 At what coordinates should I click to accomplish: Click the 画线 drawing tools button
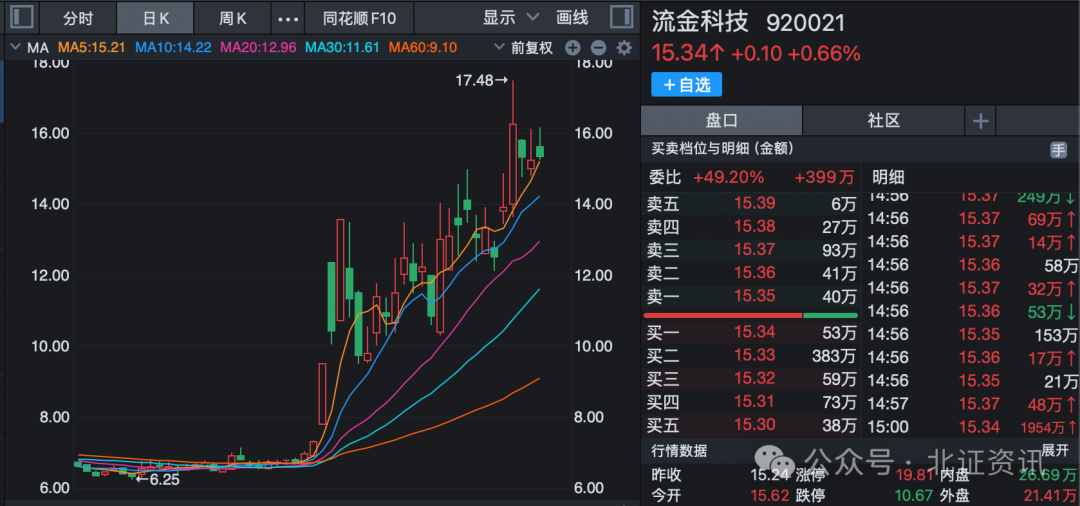click(x=572, y=18)
